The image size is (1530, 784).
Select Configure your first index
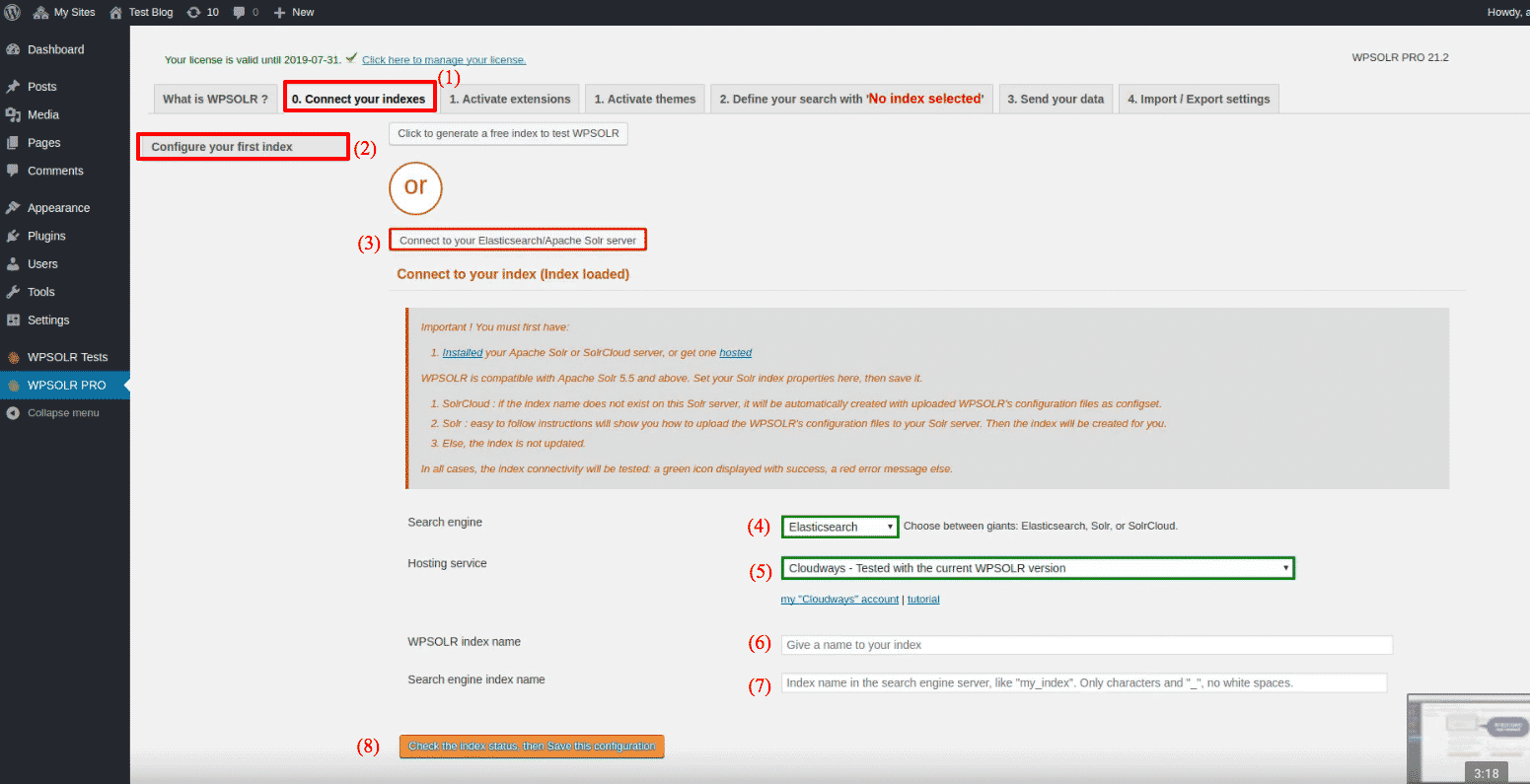point(243,147)
